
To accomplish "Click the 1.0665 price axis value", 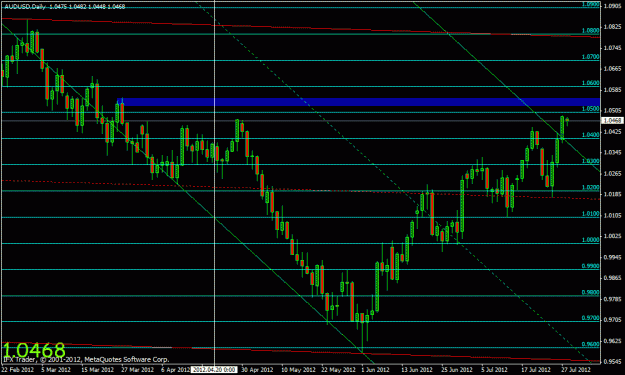I will (x=612, y=69).
